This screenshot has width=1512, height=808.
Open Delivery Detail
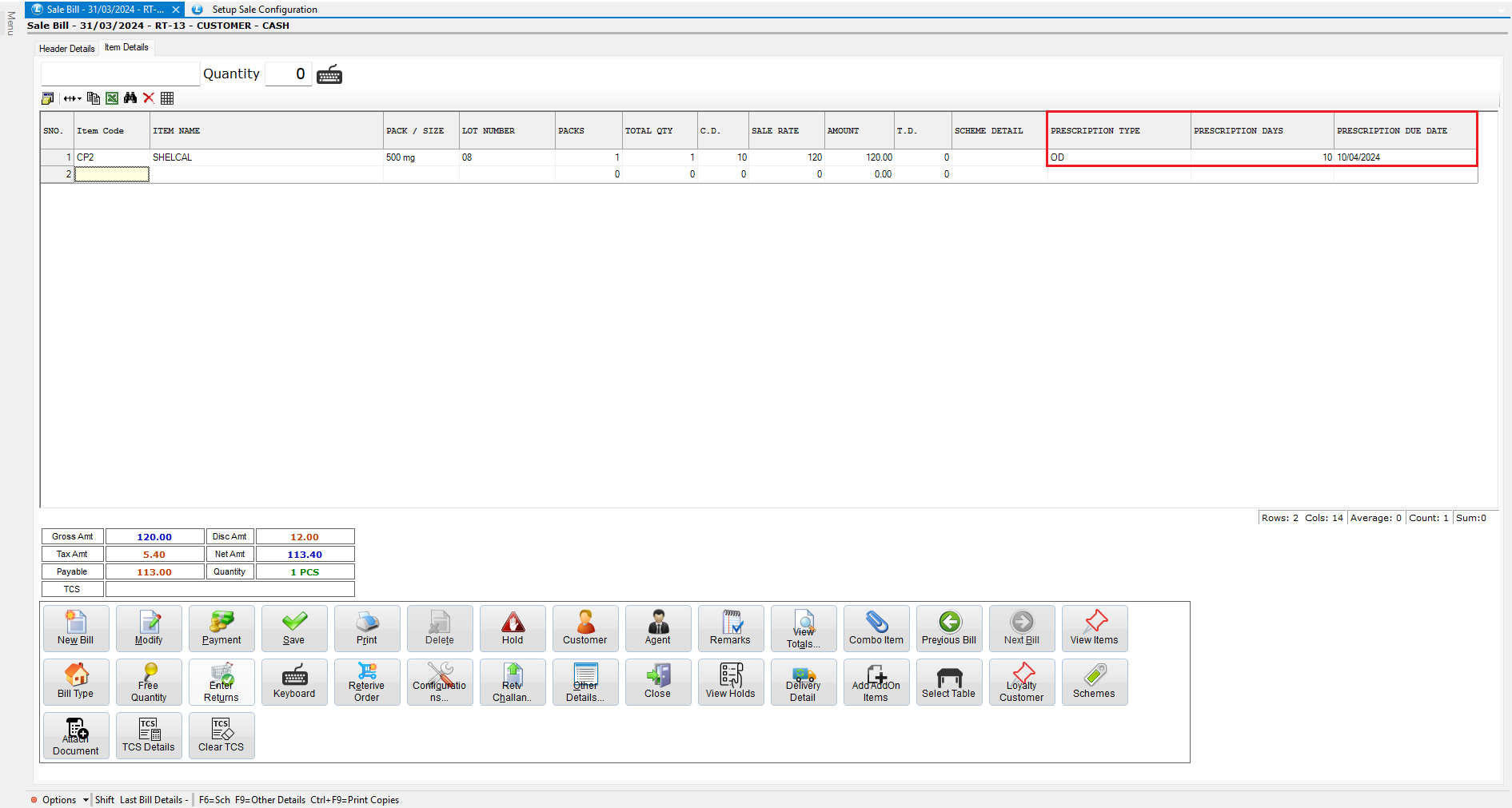point(803,682)
